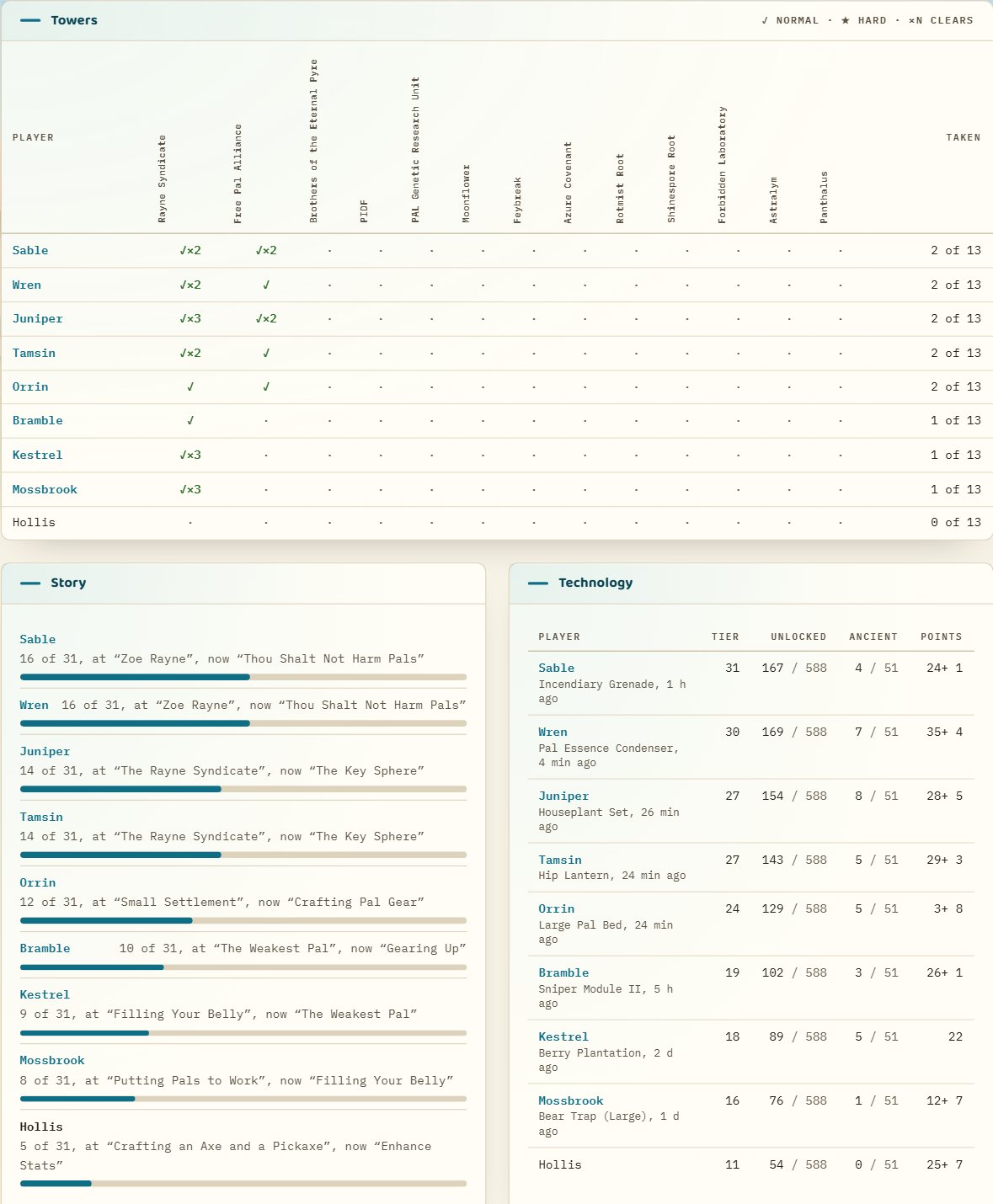This screenshot has width=993, height=1204.
Task: Click Orrin's name in Story panel
Action: (38, 883)
